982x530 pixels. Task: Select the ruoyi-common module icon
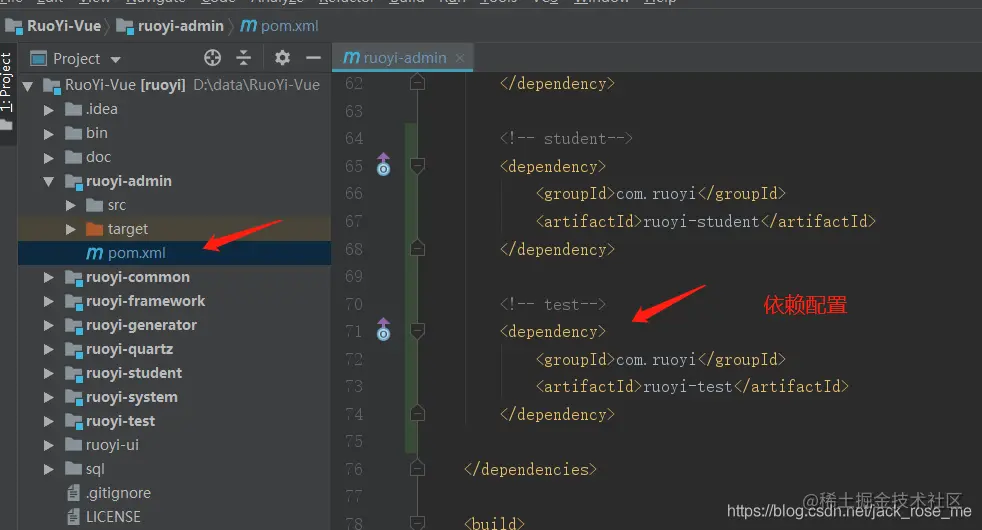click(74, 278)
